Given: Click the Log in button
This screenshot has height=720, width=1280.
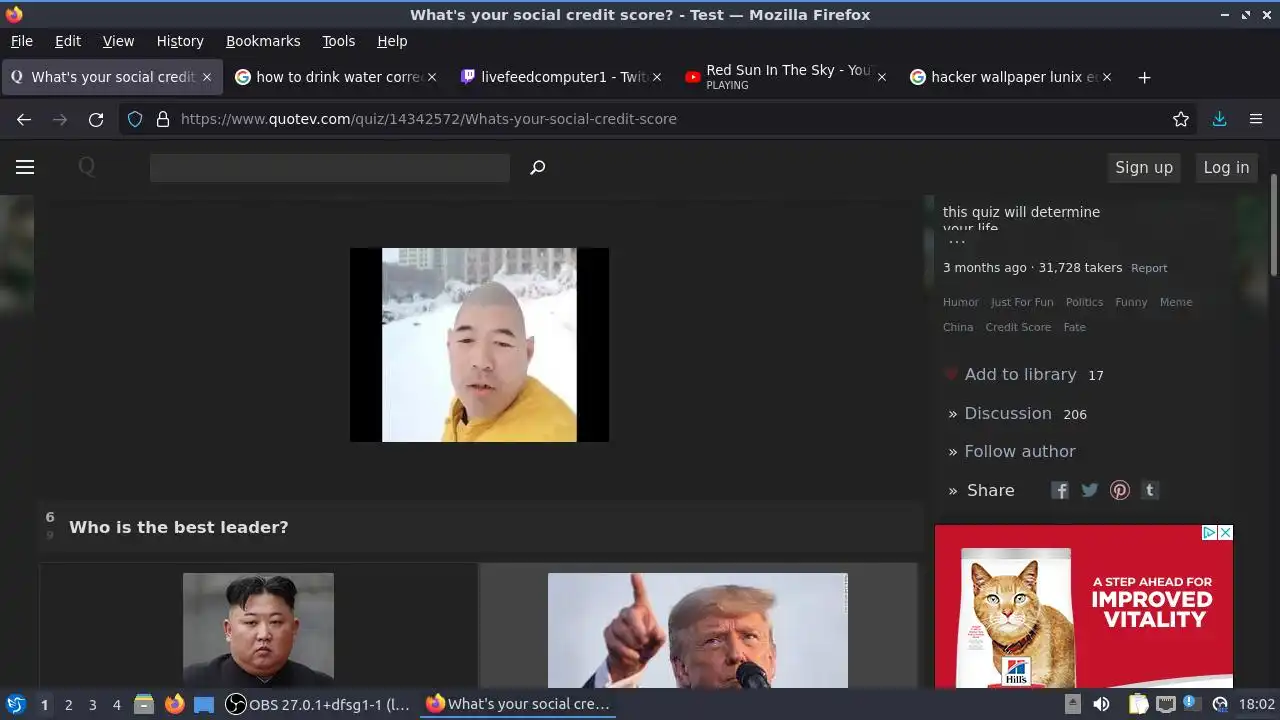Looking at the screenshot, I should pos(1226,167).
